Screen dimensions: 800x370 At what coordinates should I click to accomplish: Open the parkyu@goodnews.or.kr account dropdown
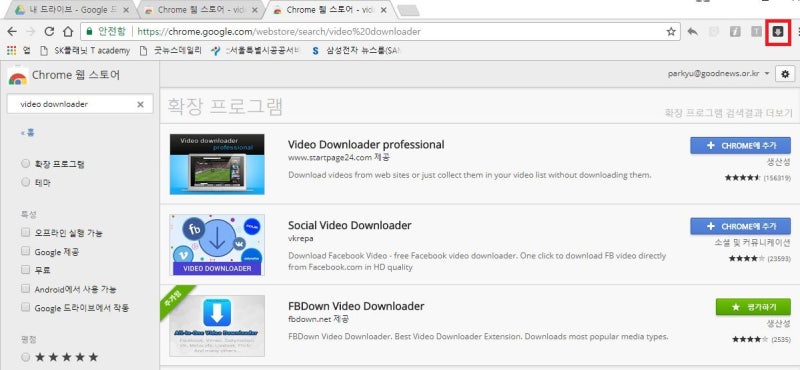coord(718,74)
